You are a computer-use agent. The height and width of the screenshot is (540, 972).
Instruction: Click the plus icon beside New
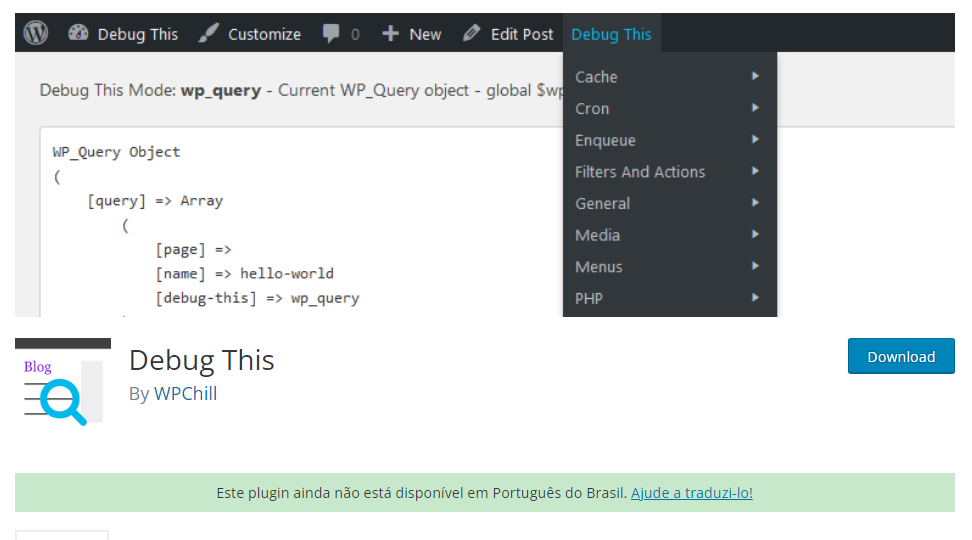[391, 33]
